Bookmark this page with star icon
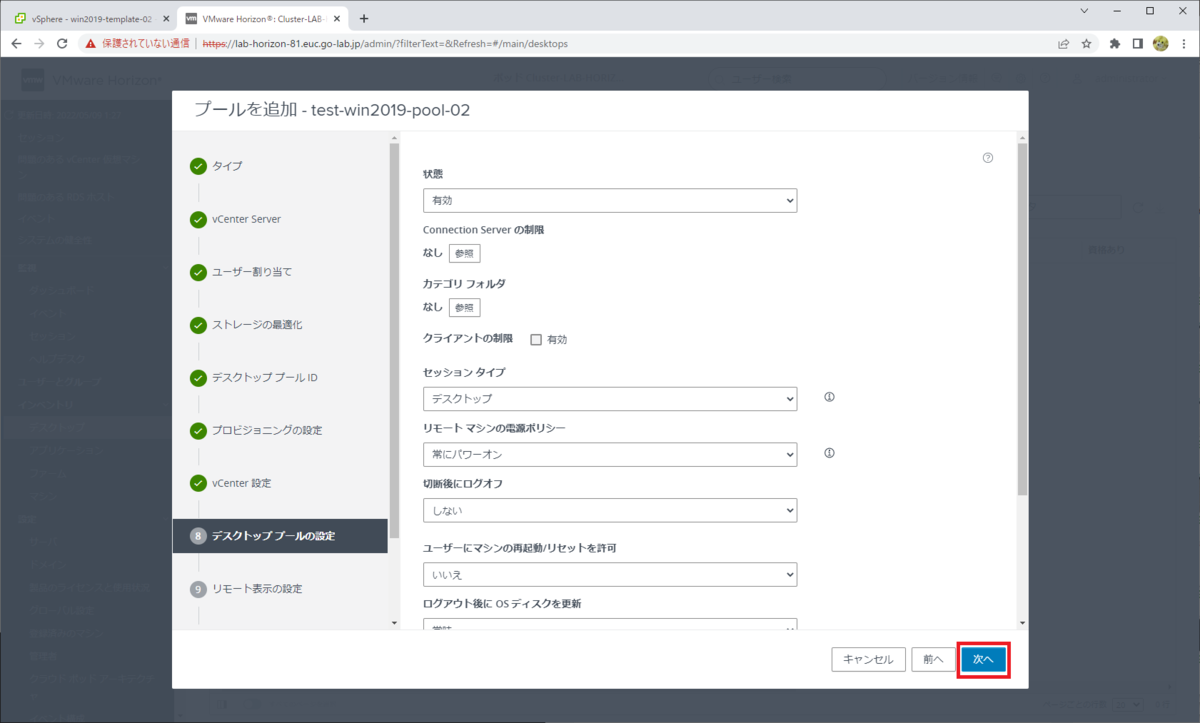 click(x=1086, y=44)
